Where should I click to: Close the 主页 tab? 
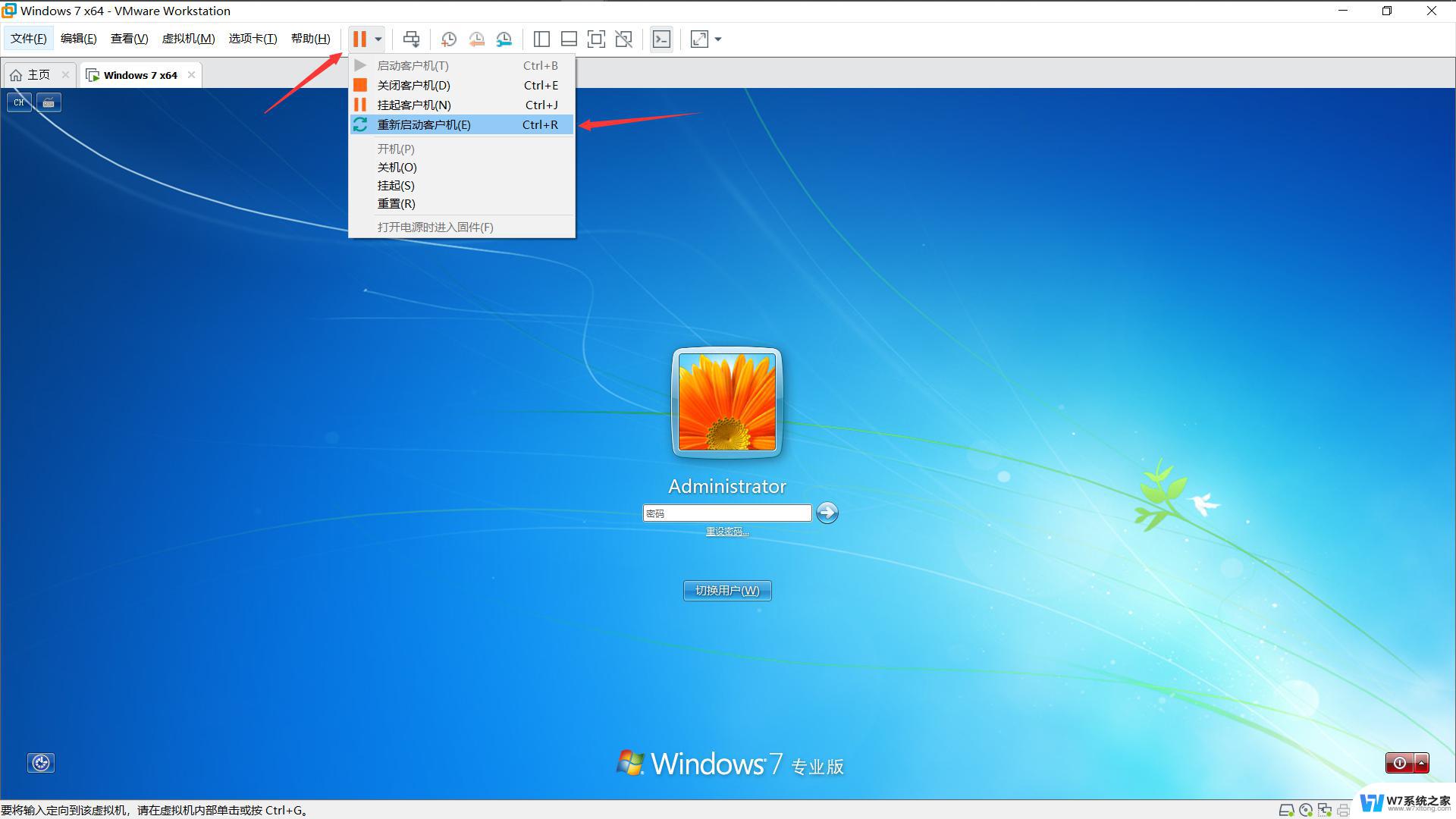(x=65, y=74)
